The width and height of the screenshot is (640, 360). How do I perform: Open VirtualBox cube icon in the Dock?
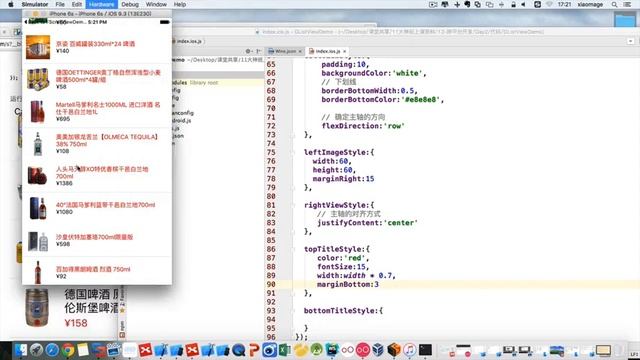pos(378,350)
